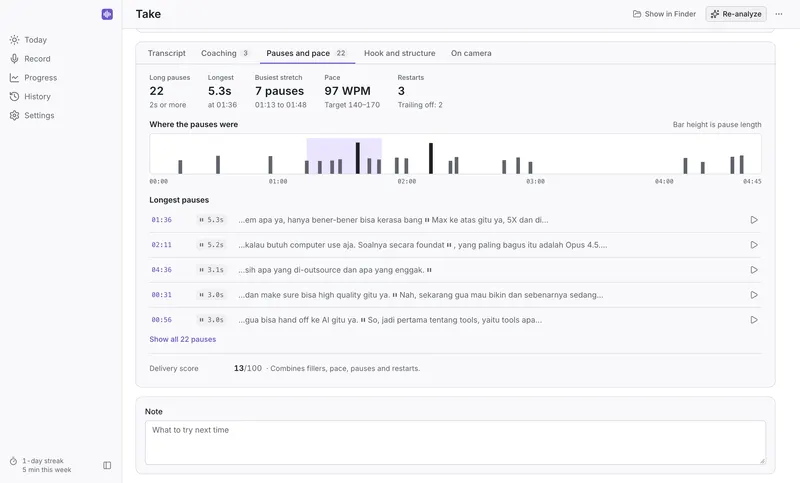Click the '5 min this week' text
This screenshot has height=483, width=800.
(47, 470)
